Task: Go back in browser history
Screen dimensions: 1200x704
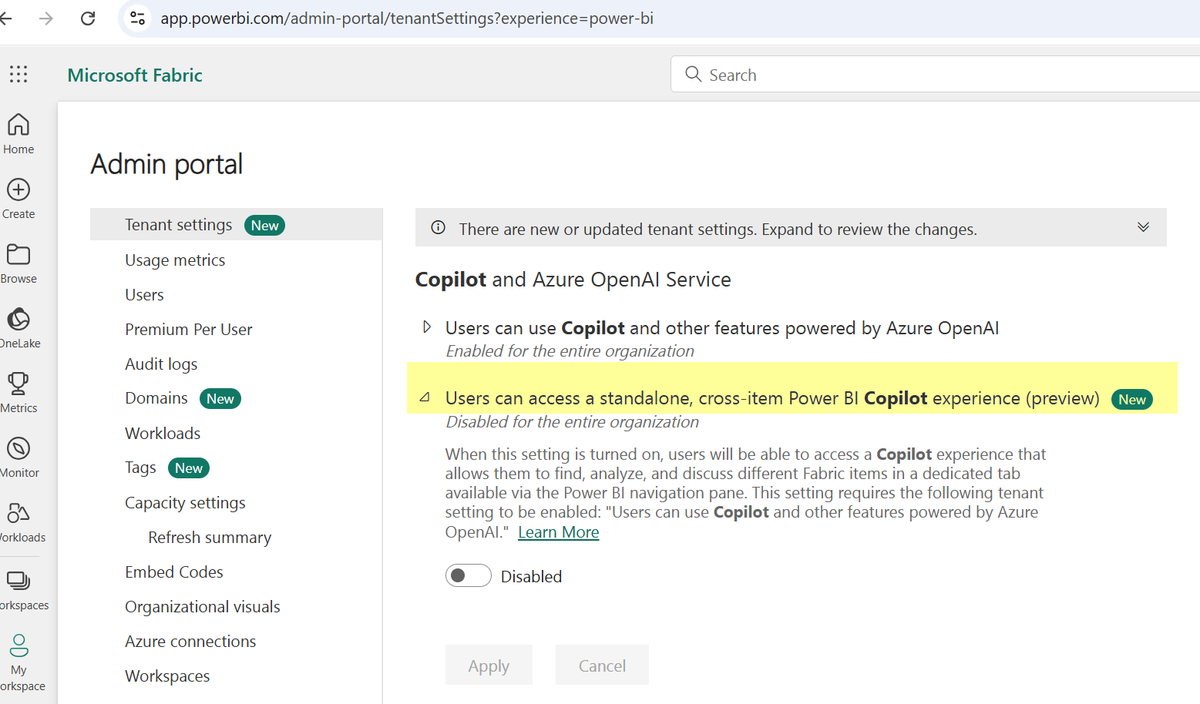Action: point(6,18)
